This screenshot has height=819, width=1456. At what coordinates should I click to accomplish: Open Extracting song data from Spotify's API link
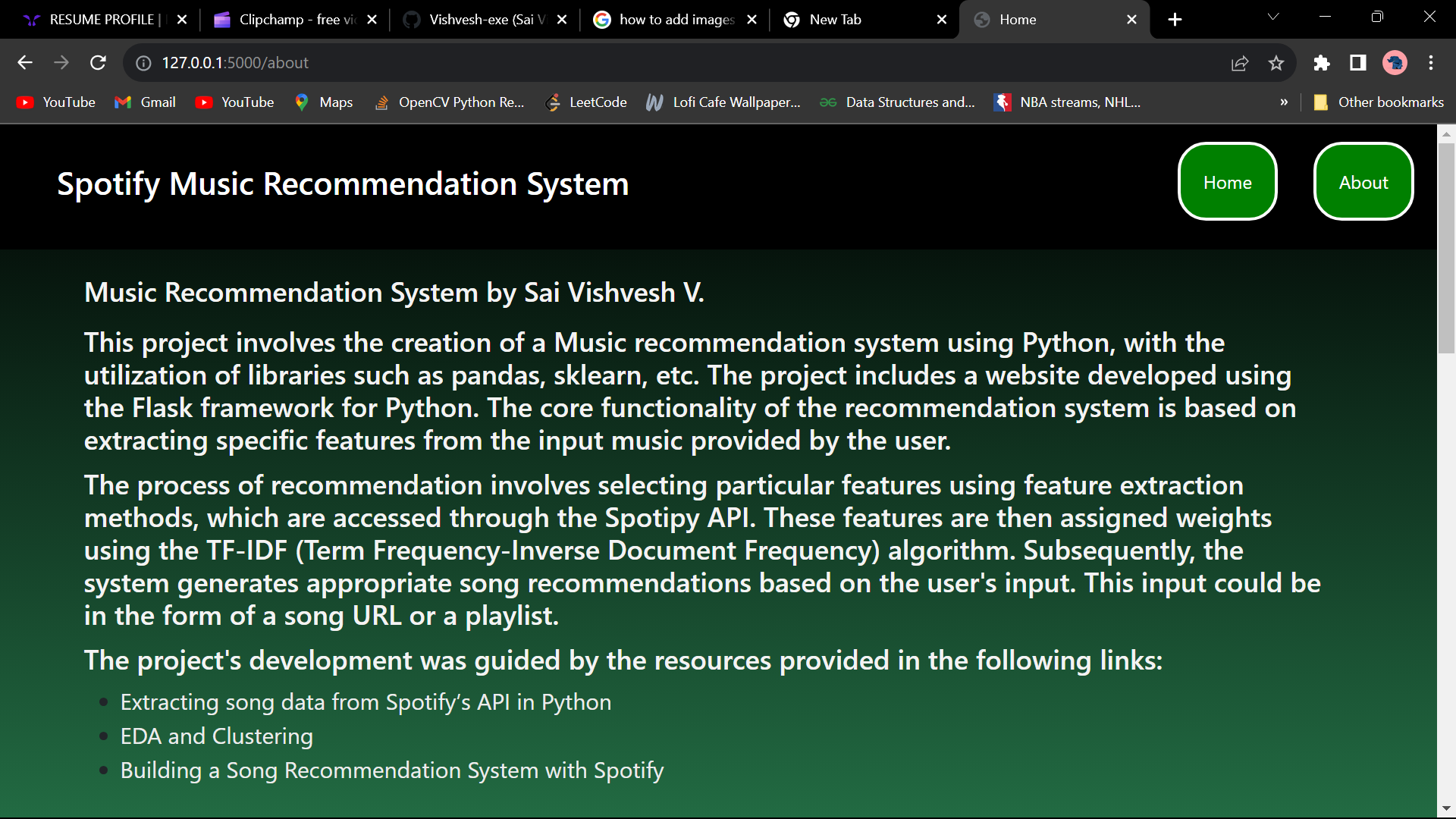coord(366,702)
